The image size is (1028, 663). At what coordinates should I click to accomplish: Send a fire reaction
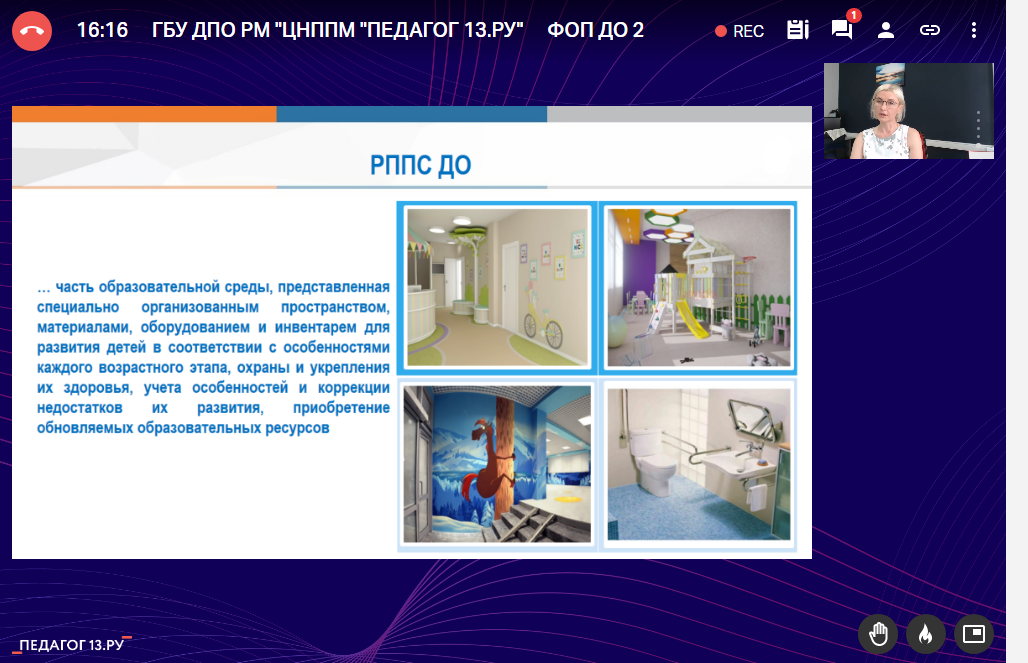[x=926, y=634]
